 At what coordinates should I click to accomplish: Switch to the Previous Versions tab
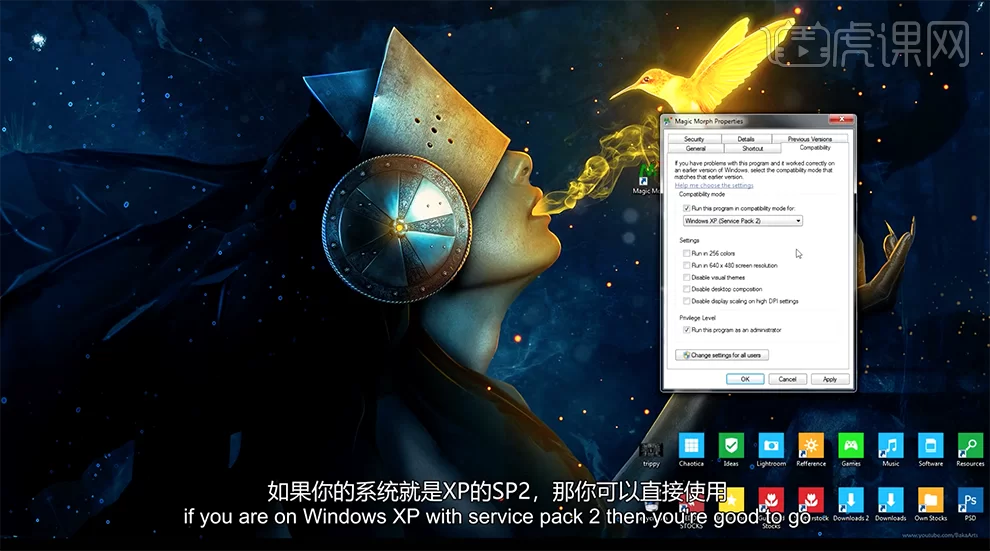click(x=809, y=139)
